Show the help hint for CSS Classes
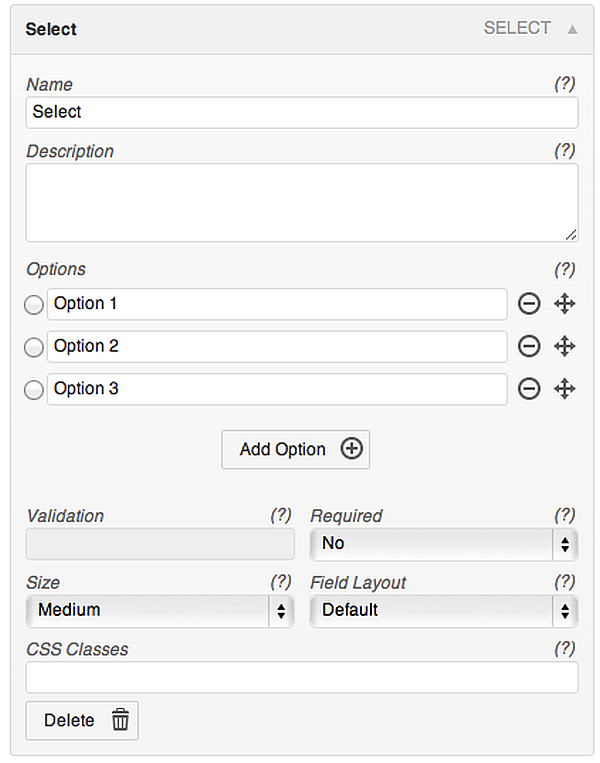 tap(565, 649)
